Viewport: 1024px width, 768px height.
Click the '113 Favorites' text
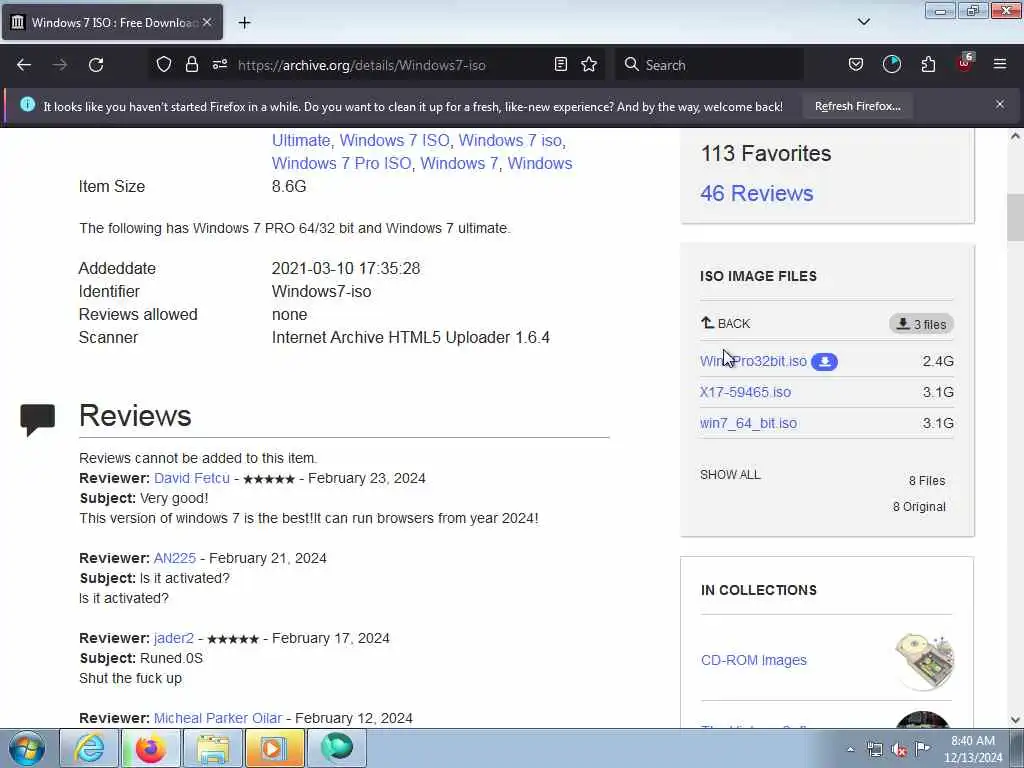pyautogui.click(x=766, y=153)
